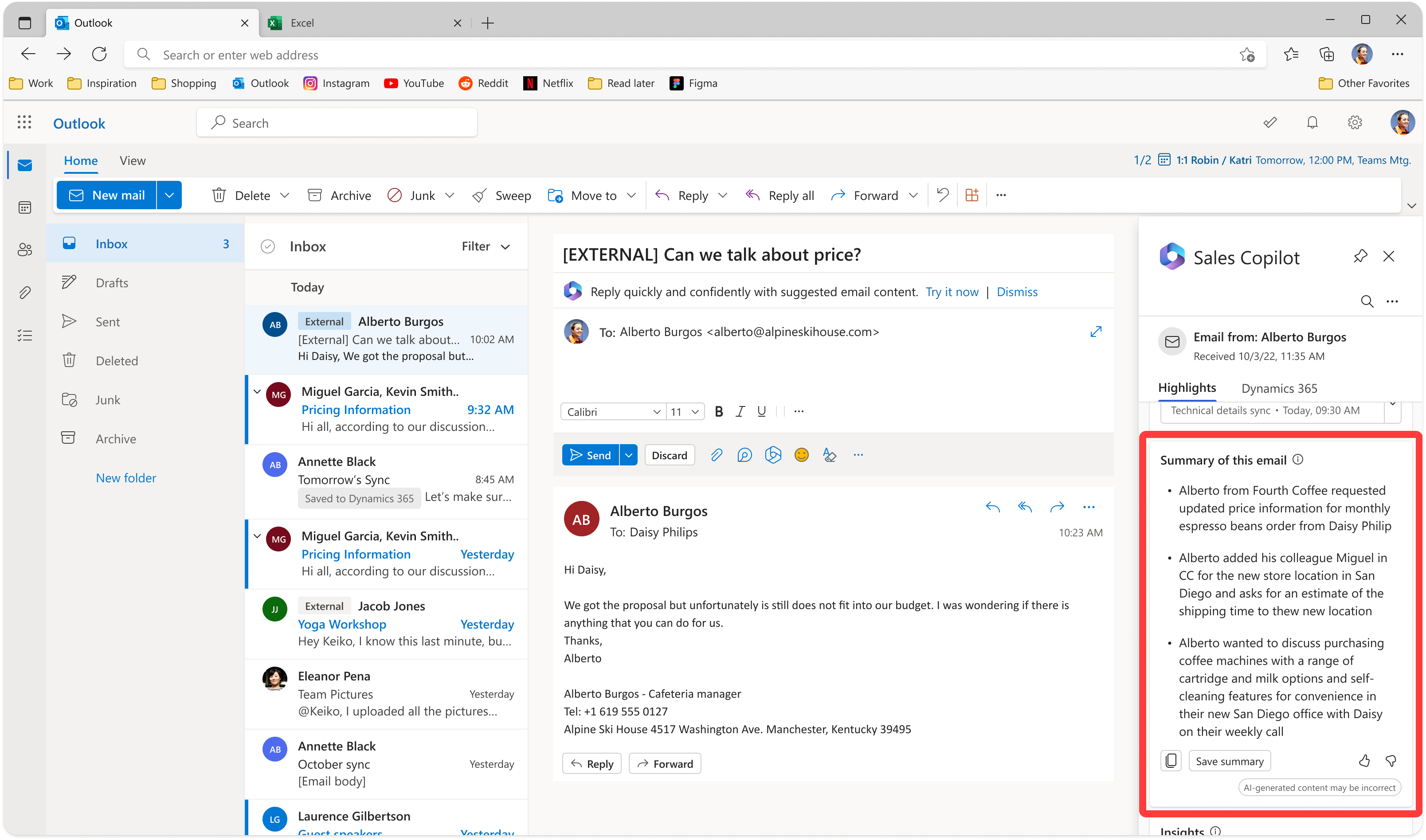This screenshot has height=840, width=1426.
Task: Open the View ribbon tab
Action: point(133,161)
